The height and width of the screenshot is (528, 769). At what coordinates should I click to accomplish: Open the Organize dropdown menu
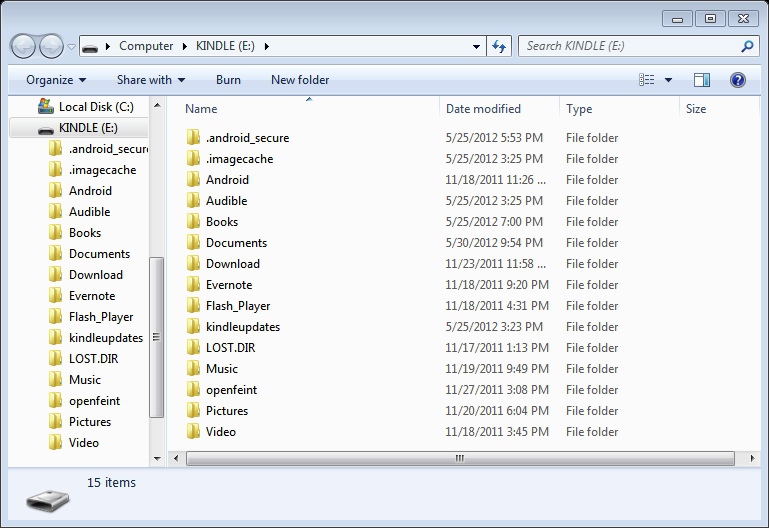tap(56, 80)
